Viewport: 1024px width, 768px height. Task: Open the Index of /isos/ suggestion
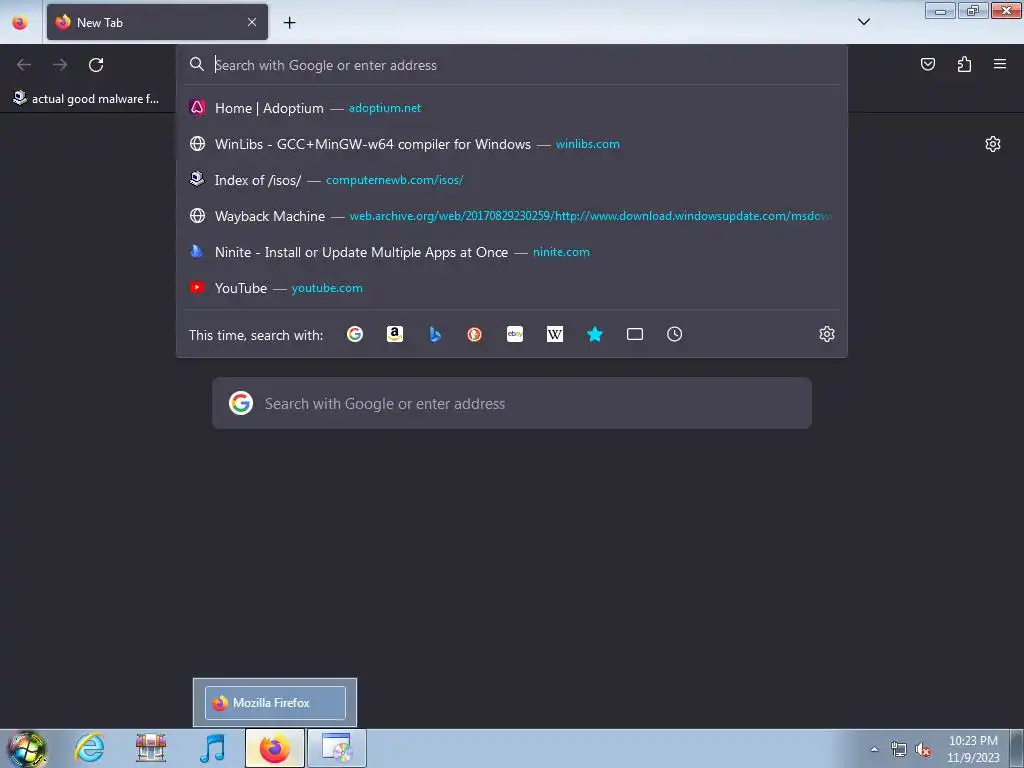[512, 180]
